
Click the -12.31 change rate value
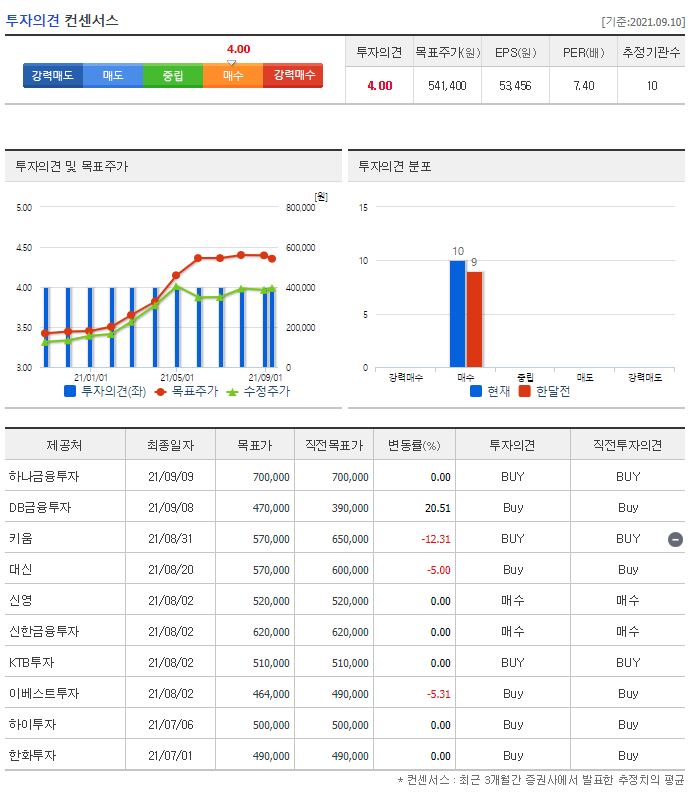coord(436,539)
